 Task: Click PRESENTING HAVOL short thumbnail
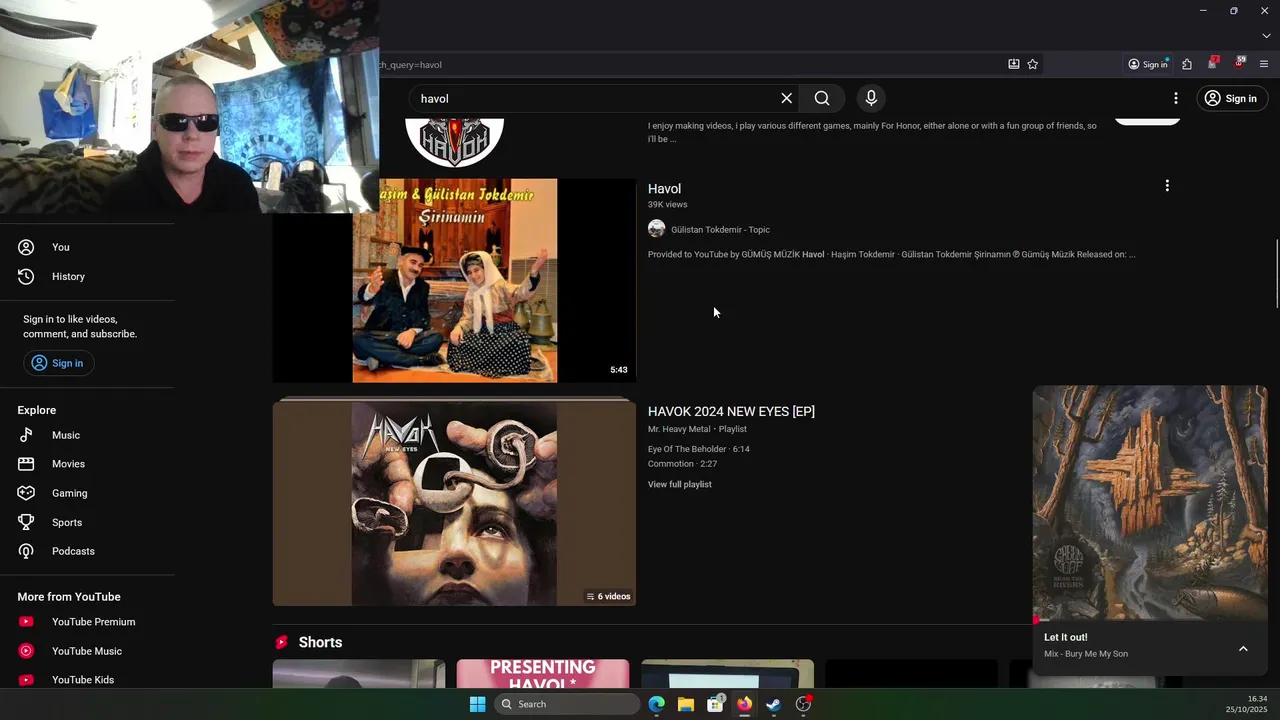[x=543, y=674]
